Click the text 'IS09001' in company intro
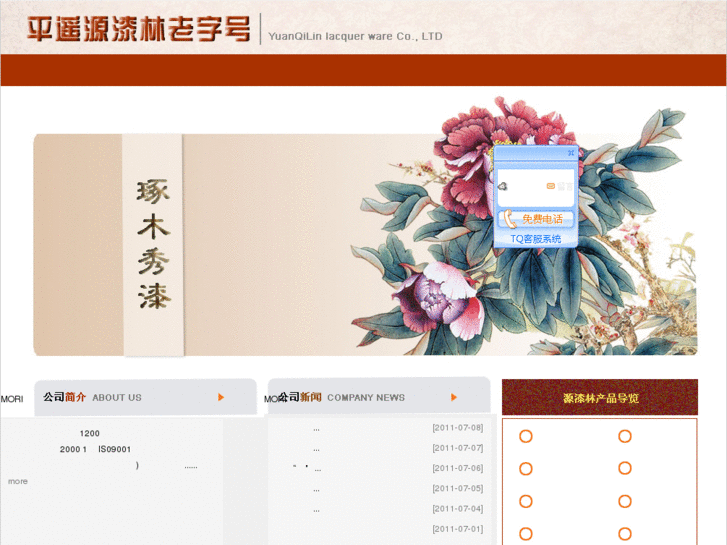727x545 pixels. [115, 449]
